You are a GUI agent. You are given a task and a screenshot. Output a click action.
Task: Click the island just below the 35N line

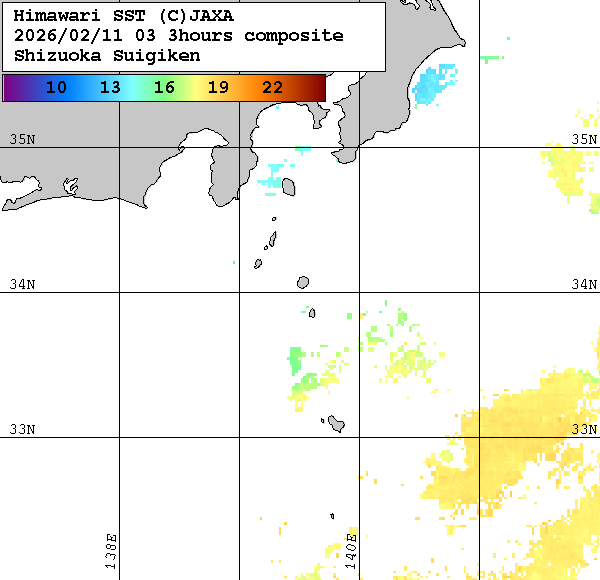click(x=288, y=186)
